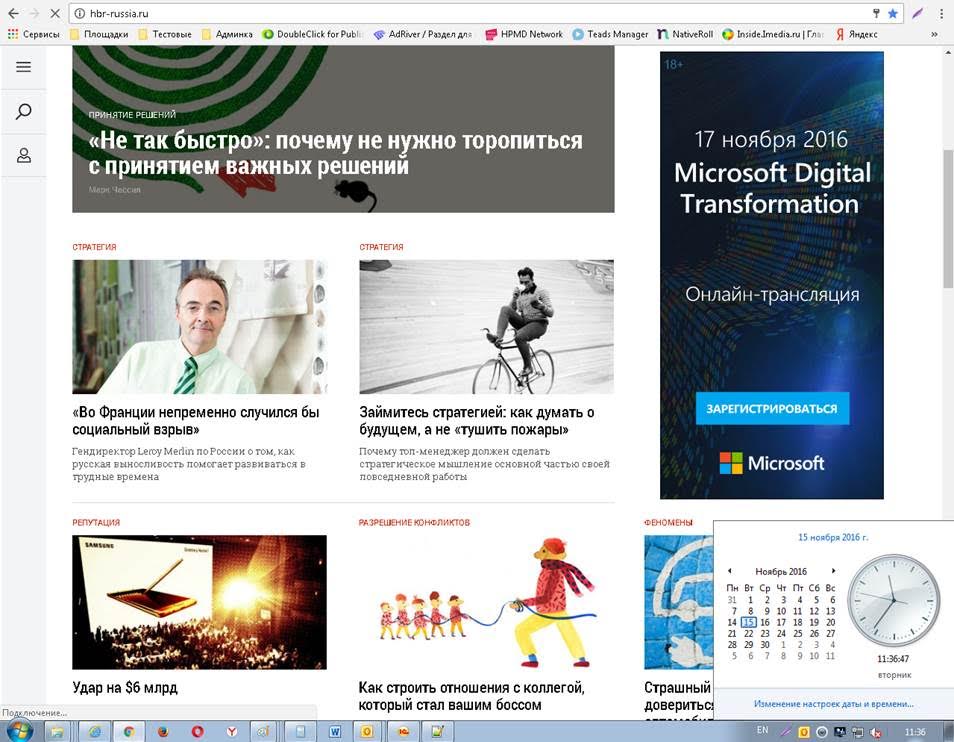The image size is (954, 742).
Task: Click the Ноябрь 2016 month header
Action: (781, 572)
